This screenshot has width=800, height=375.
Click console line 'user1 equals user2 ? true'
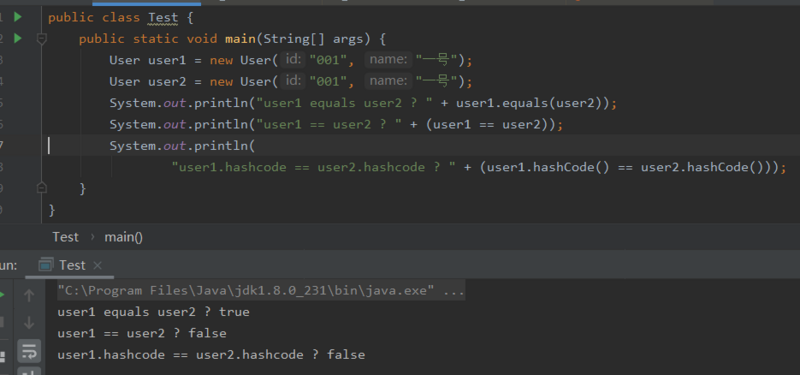tap(154, 312)
